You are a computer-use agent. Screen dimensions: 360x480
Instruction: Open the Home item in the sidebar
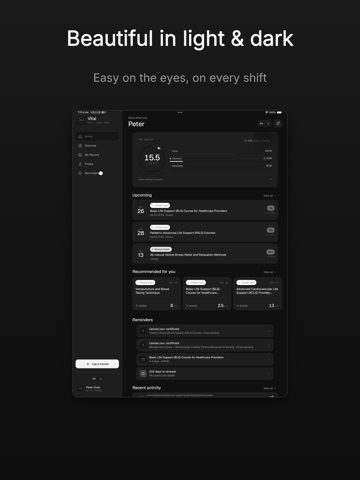[x=97, y=136]
